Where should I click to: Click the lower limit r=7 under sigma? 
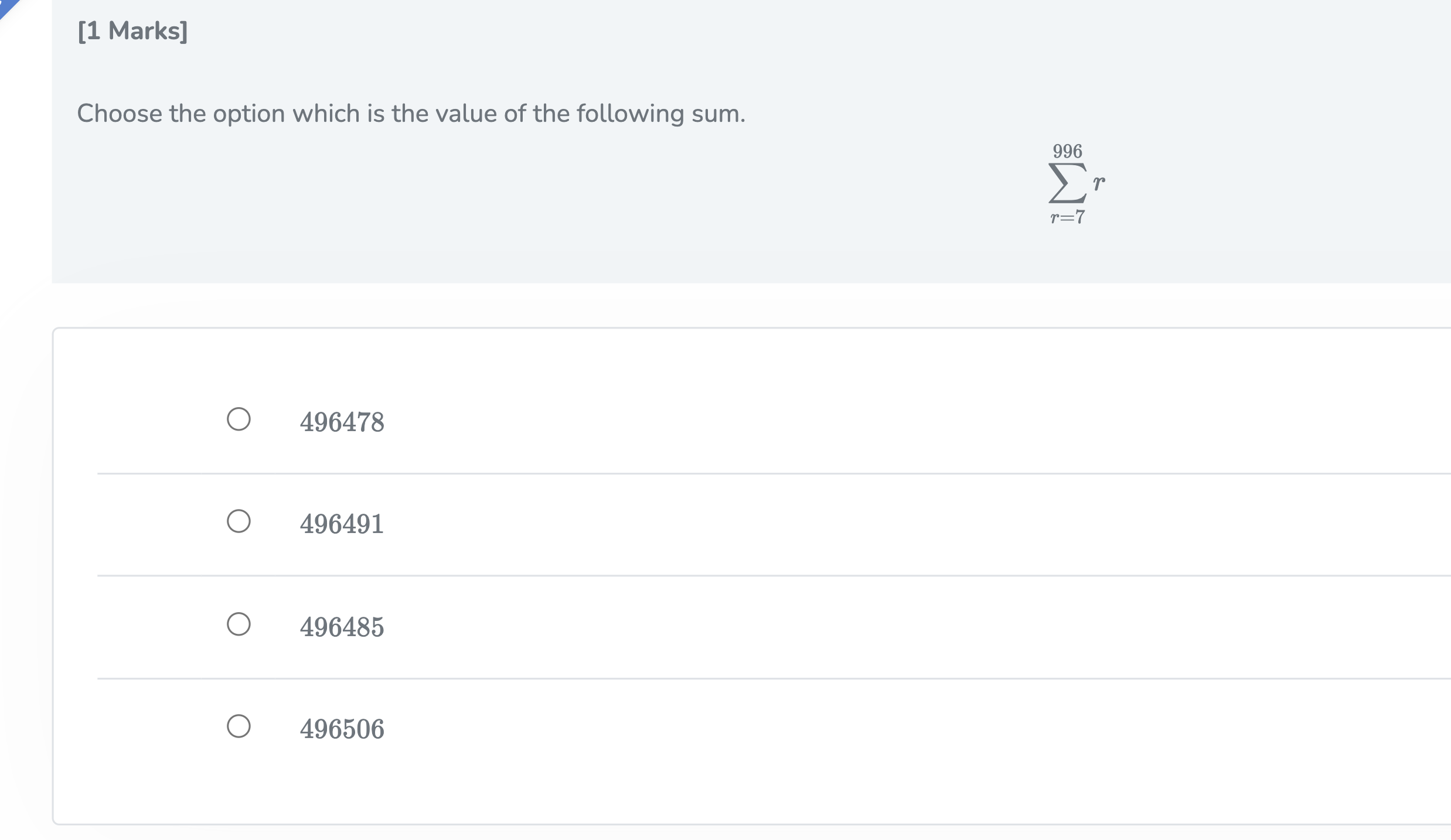(x=1067, y=217)
